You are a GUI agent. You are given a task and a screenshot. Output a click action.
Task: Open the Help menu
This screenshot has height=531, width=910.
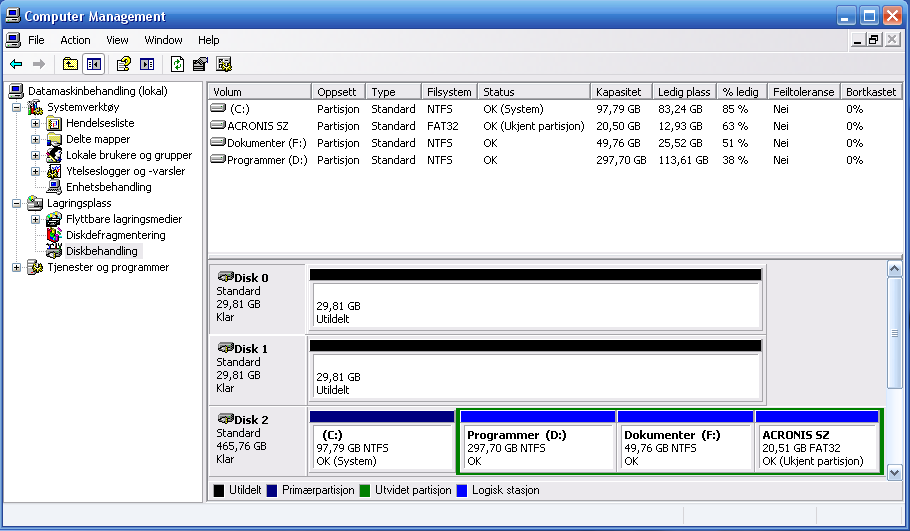point(208,40)
